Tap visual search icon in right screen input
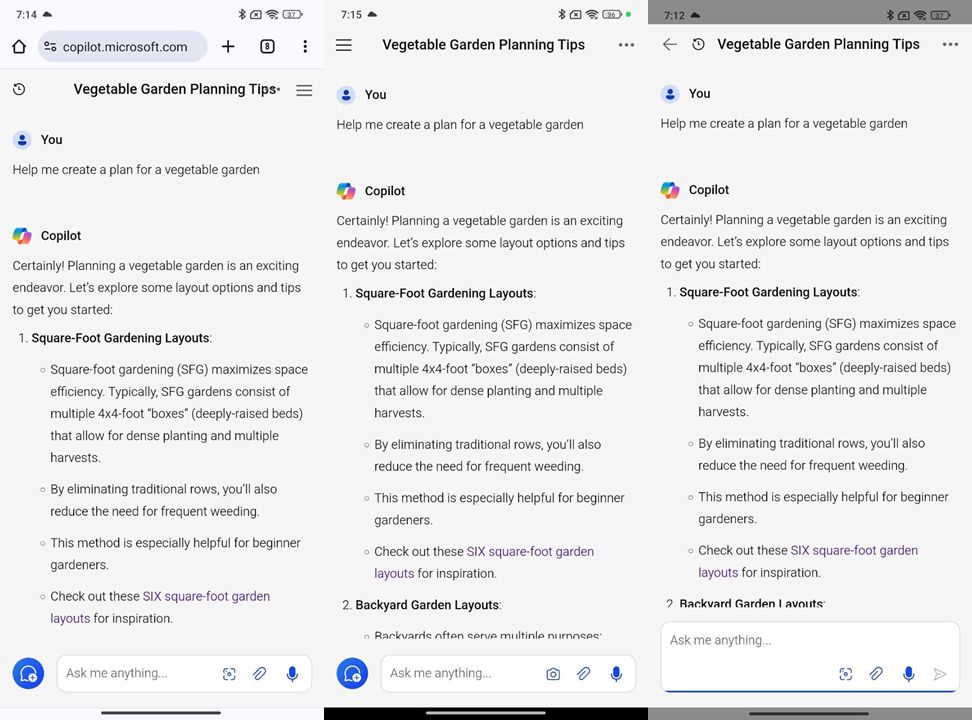The width and height of the screenshot is (972, 720). [x=846, y=674]
